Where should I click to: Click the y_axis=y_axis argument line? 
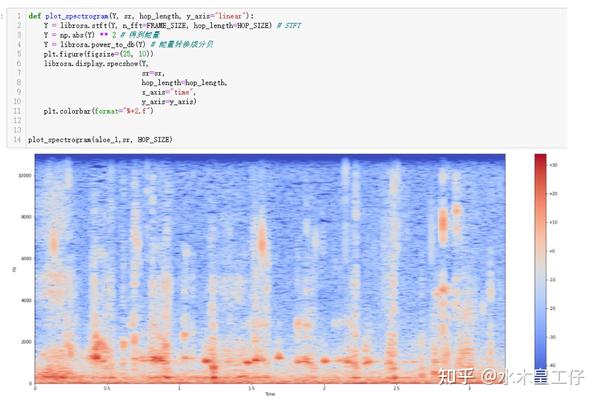pyautogui.click(x=169, y=102)
